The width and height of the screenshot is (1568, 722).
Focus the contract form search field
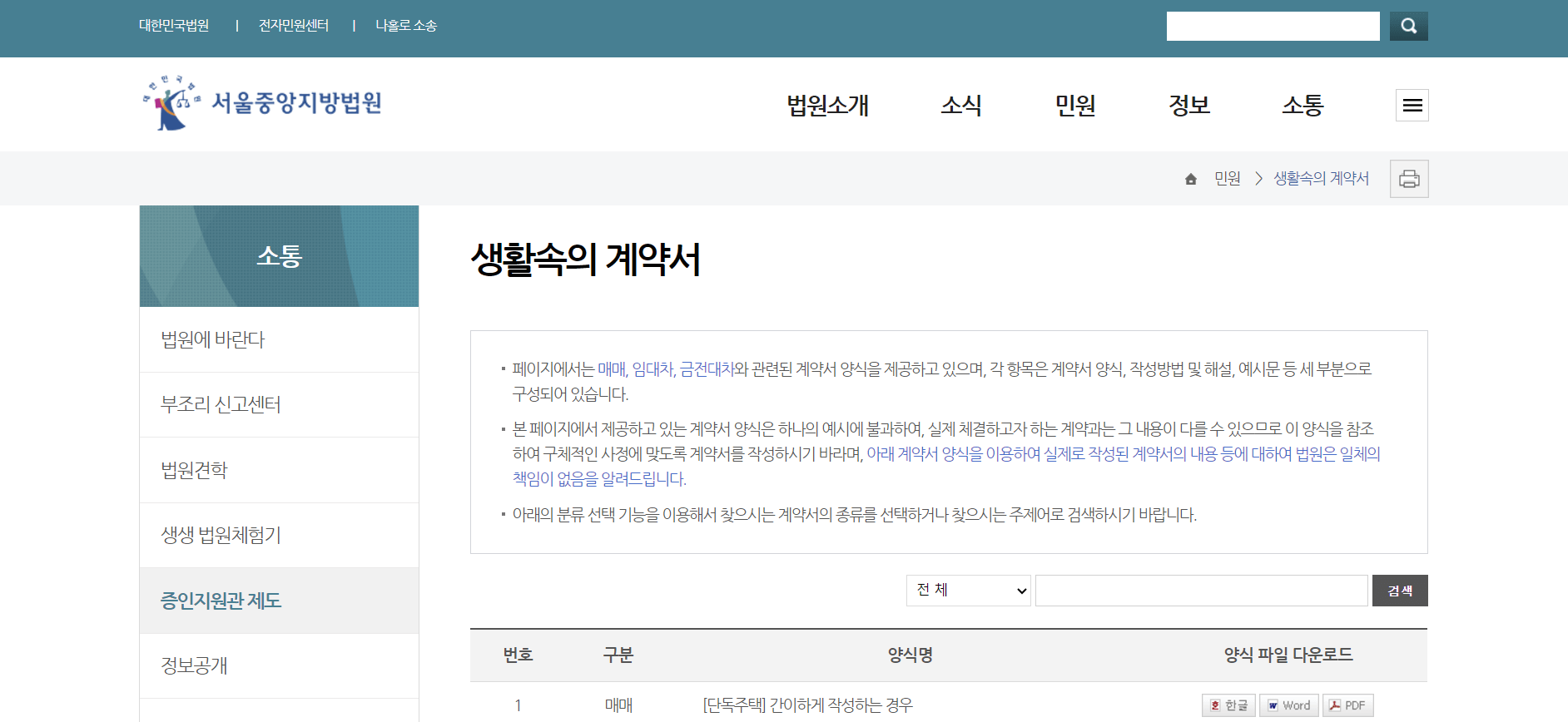coord(1201,591)
